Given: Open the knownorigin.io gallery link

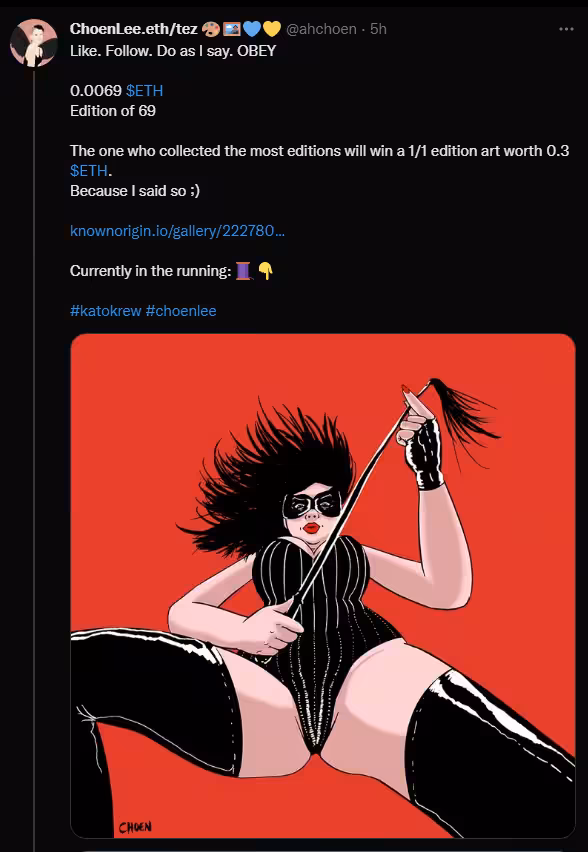Looking at the screenshot, I should pyautogui.click(x=177, y=231).
